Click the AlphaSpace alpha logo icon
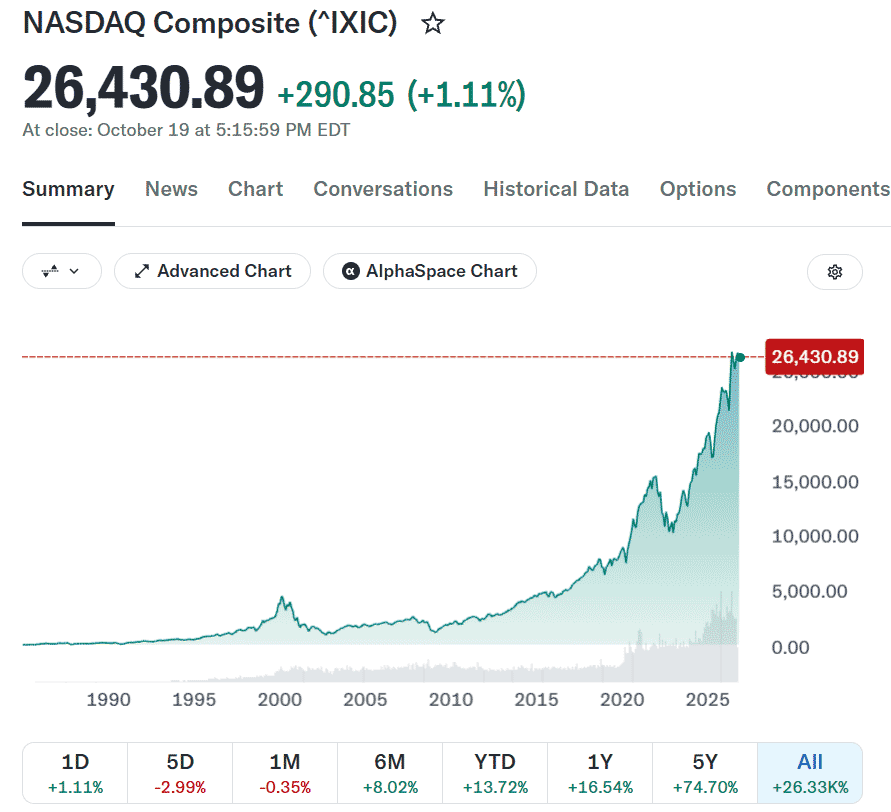Image resolution: width=891 pixels, height=812 pixels. [x=351, y=271]
